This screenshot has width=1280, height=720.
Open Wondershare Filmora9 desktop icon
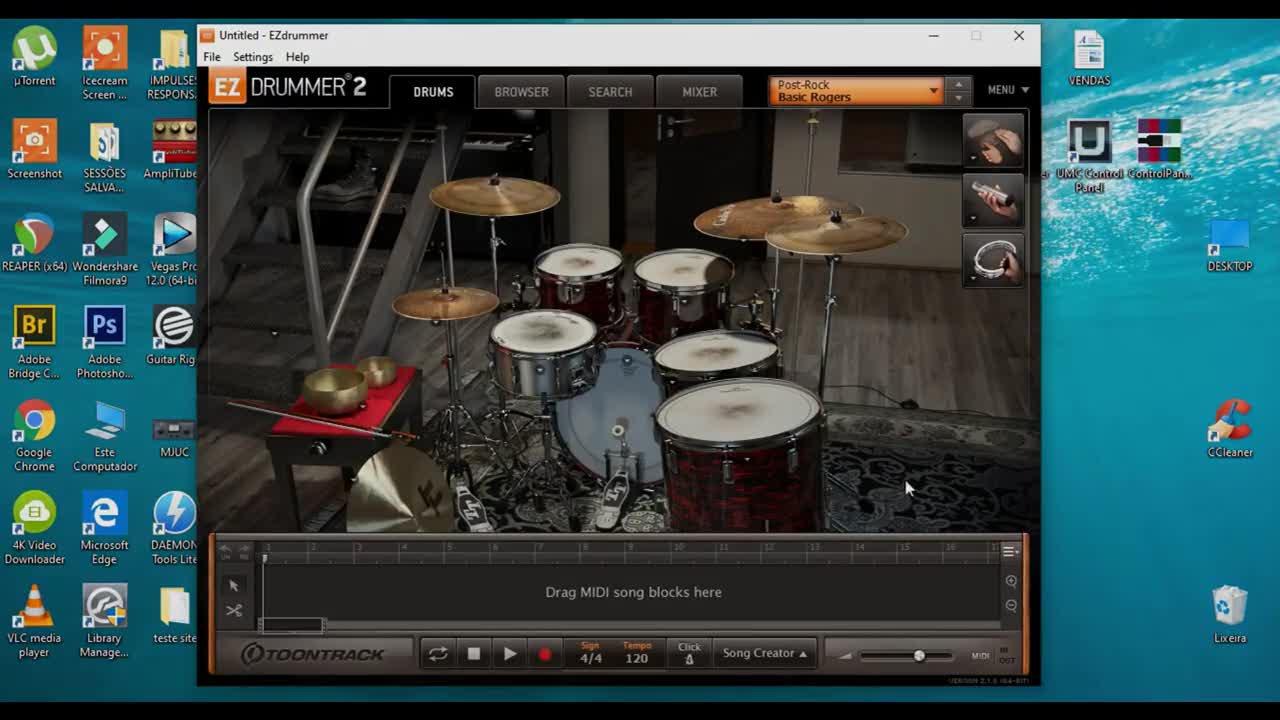click(105, 250)
